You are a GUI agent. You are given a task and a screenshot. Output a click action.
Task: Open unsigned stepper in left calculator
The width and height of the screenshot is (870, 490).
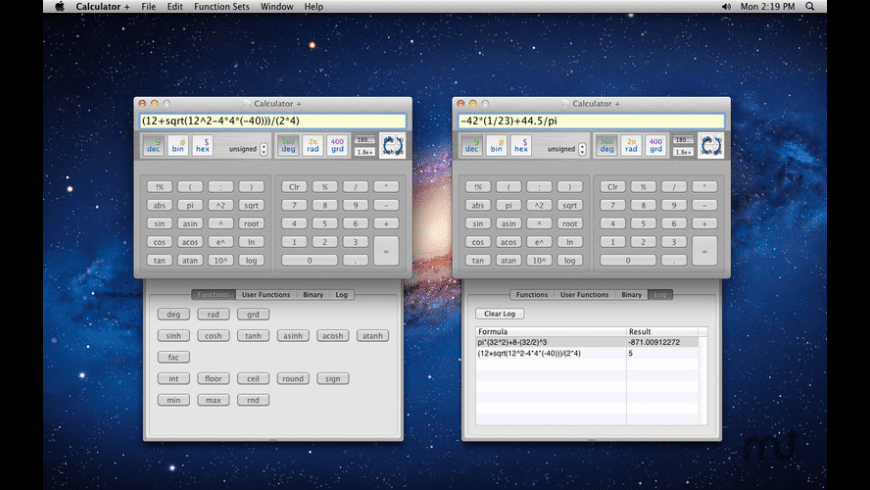(x=264, y=149)
